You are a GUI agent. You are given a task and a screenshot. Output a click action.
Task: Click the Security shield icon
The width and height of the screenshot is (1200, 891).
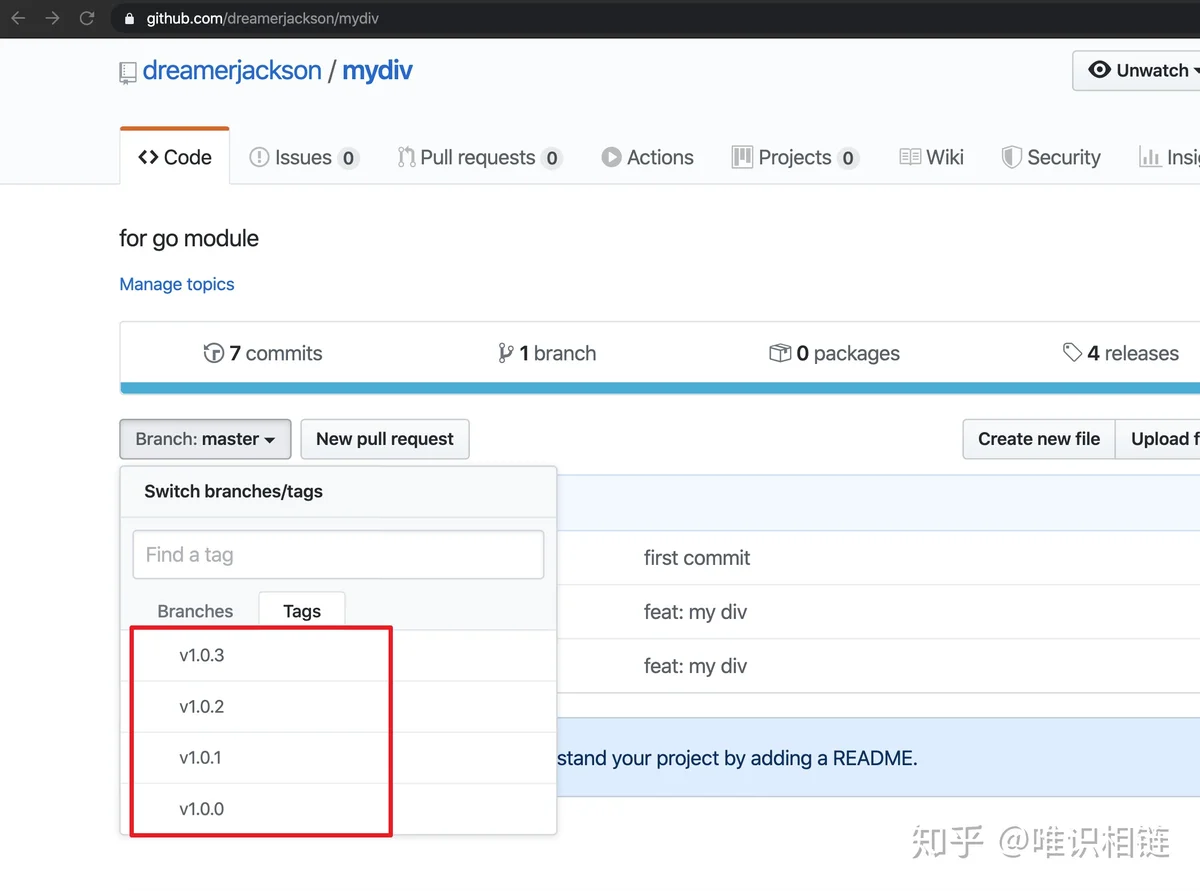click(1012, 157)
